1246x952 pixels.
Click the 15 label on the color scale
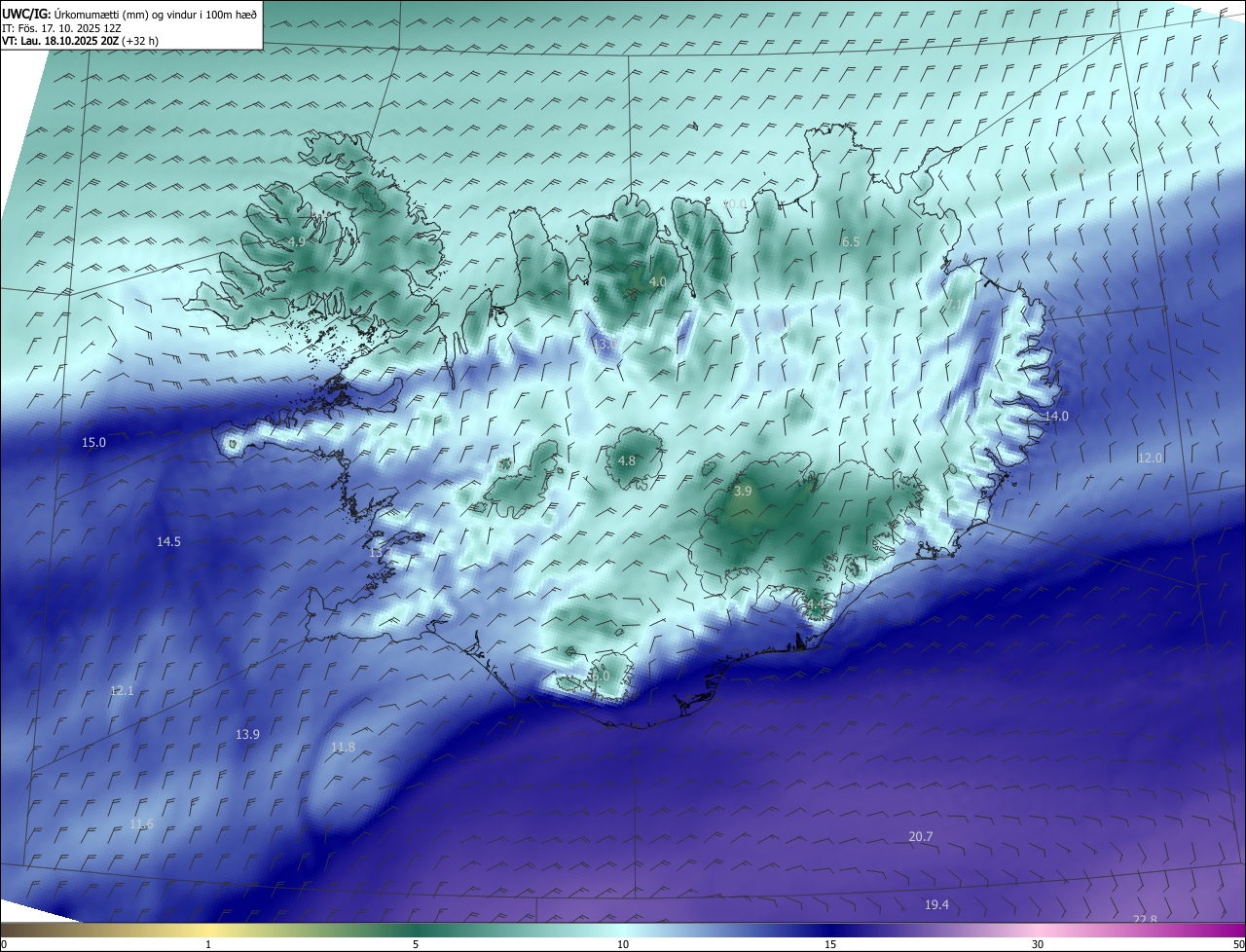830,944
